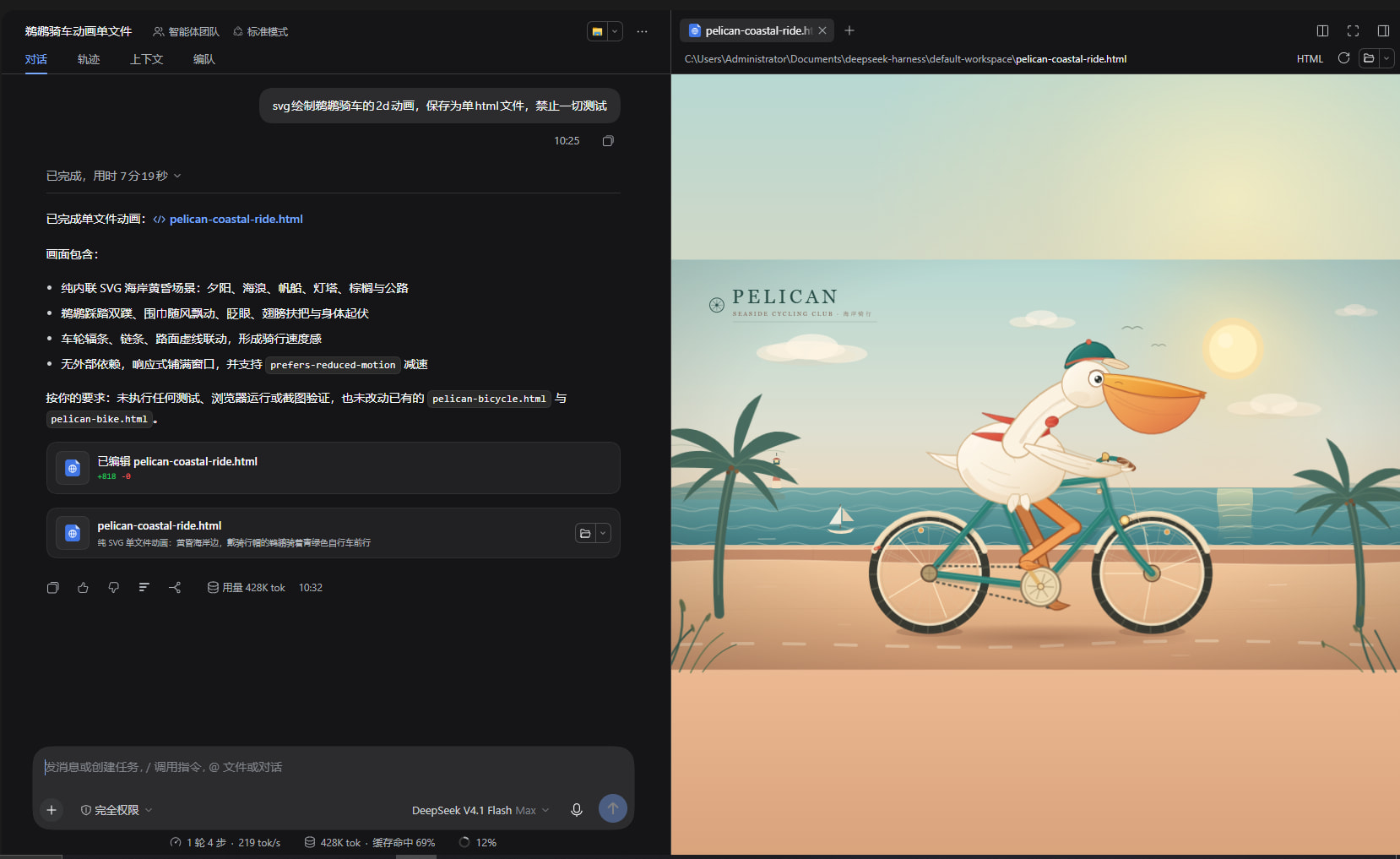Copy the assistant response
This screenshot has width=1400, height=859.
53,588
